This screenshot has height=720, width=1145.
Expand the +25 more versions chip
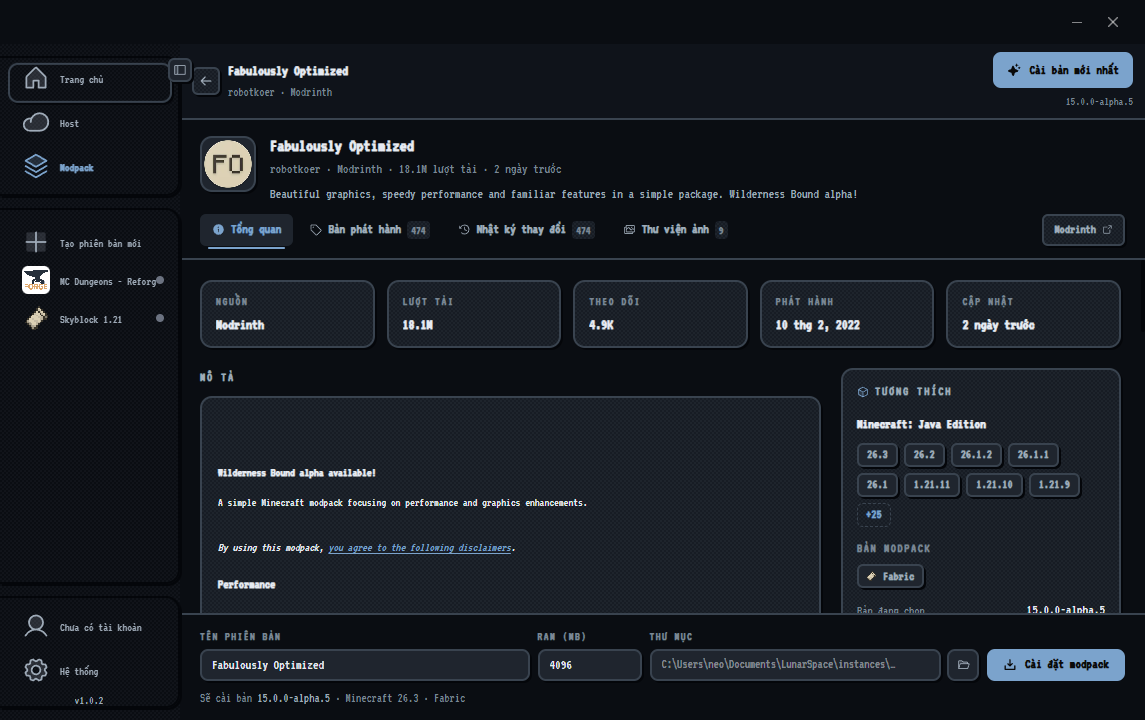click(874, 514)
